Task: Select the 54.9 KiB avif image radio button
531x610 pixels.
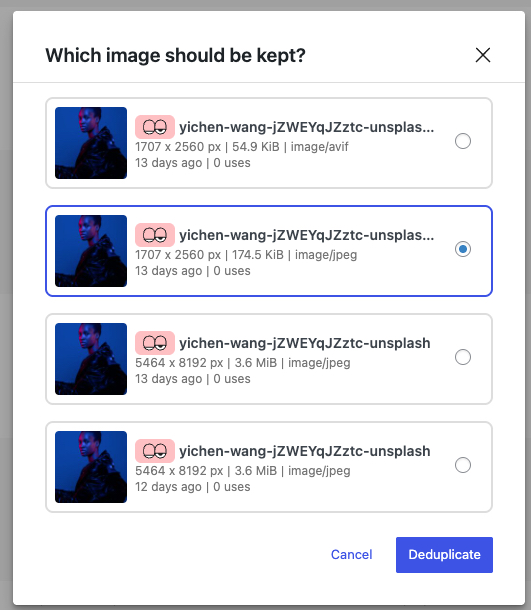Action: (x=463, y=141)
